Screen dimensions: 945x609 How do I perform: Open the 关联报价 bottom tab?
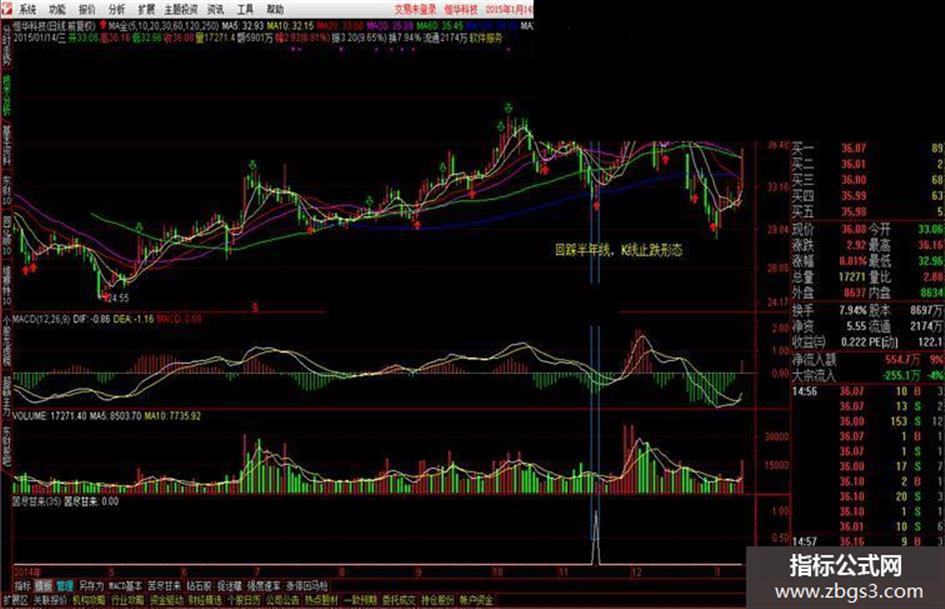click(50, 600)
